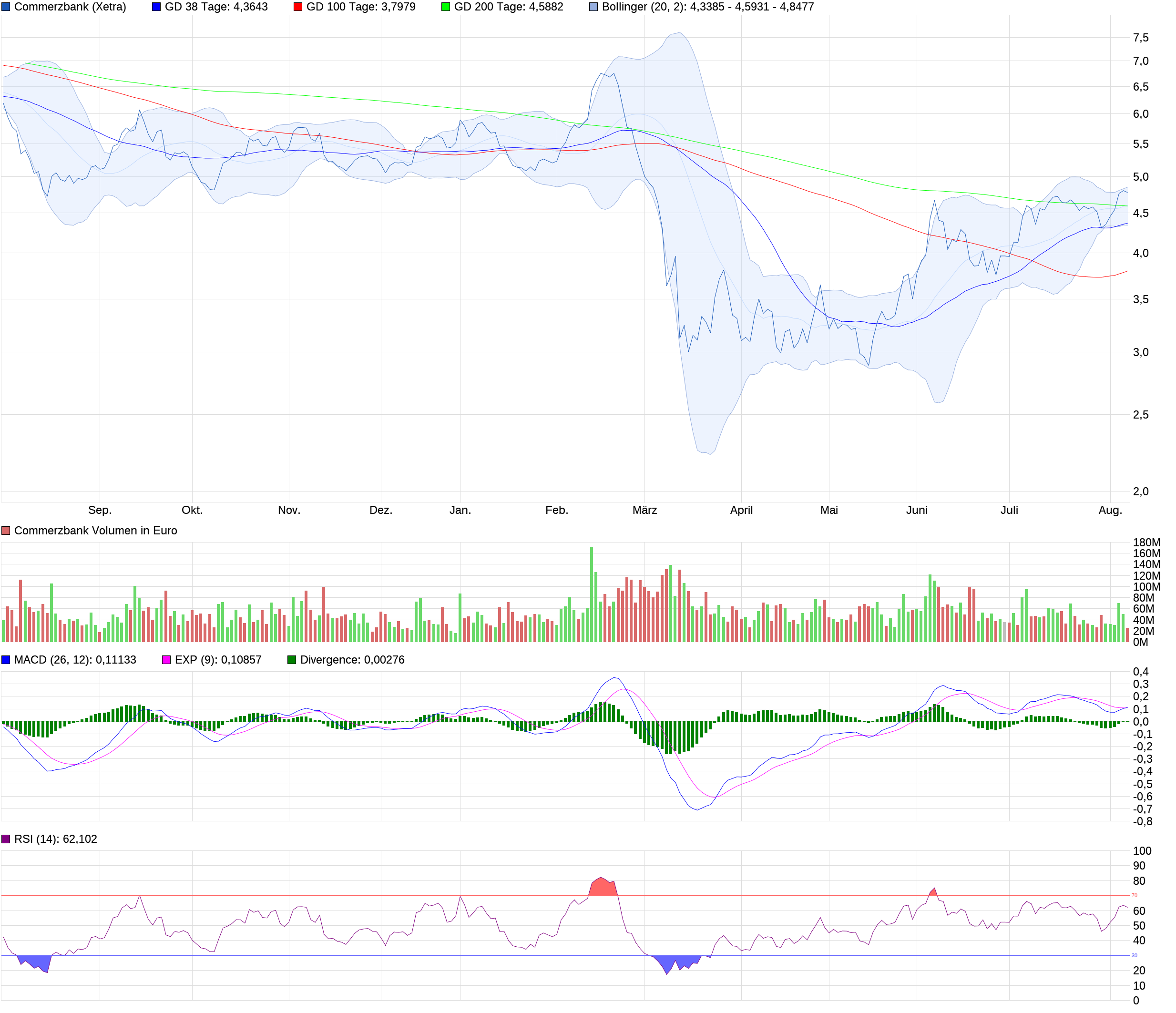The width and height of the screenshot is (1176, 1013).
Task: Click the purple RSI (14) legend swatch
Action: click(x=6, y=839)
